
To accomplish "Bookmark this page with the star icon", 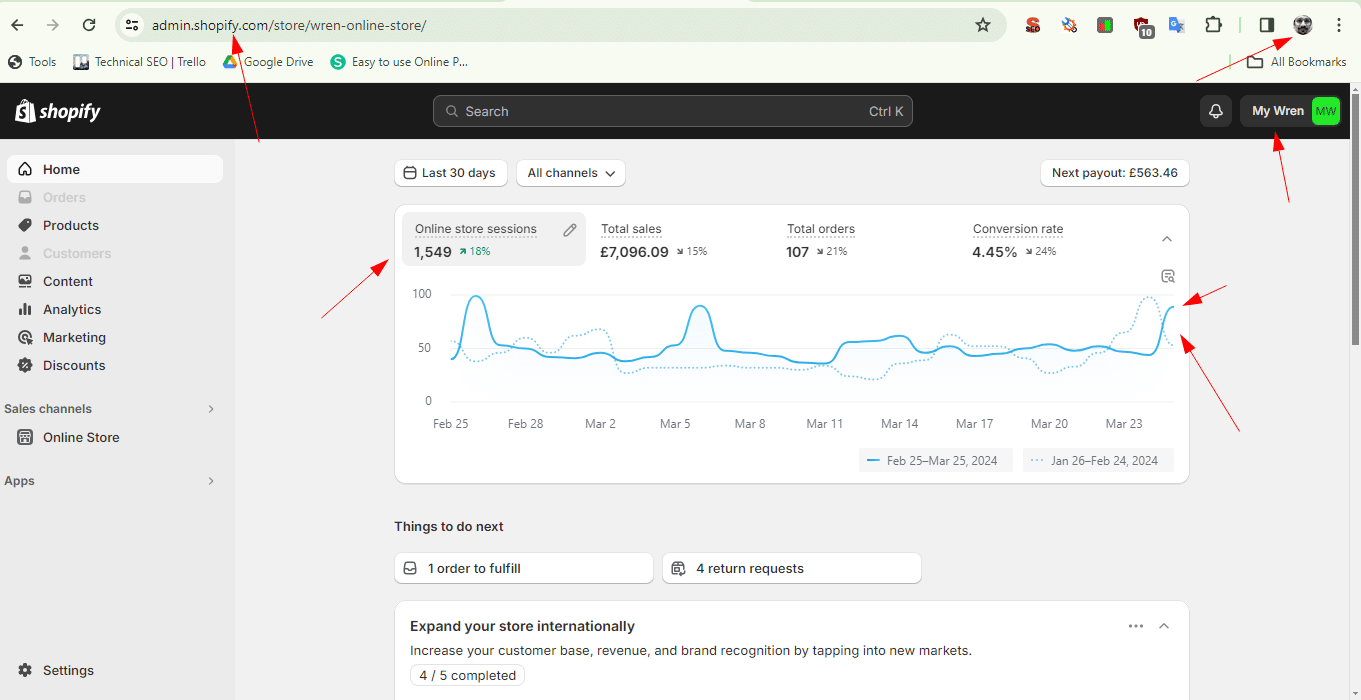I will coord(983,25).
